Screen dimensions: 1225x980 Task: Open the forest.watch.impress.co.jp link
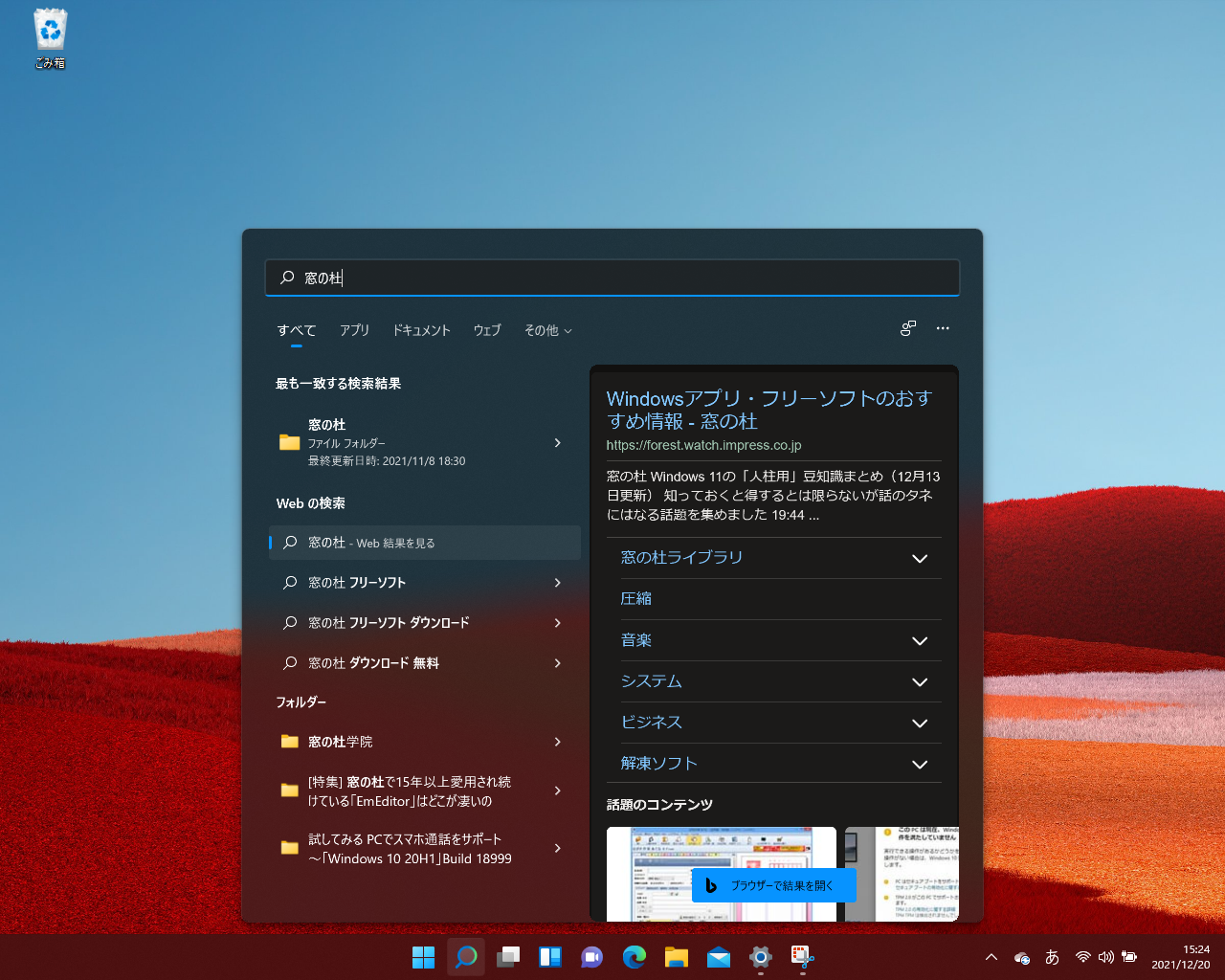coord(703,445)
